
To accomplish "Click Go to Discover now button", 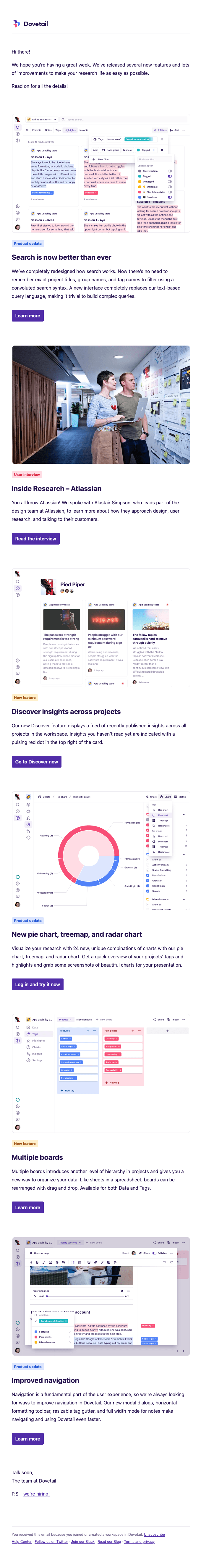I will 37,761.
